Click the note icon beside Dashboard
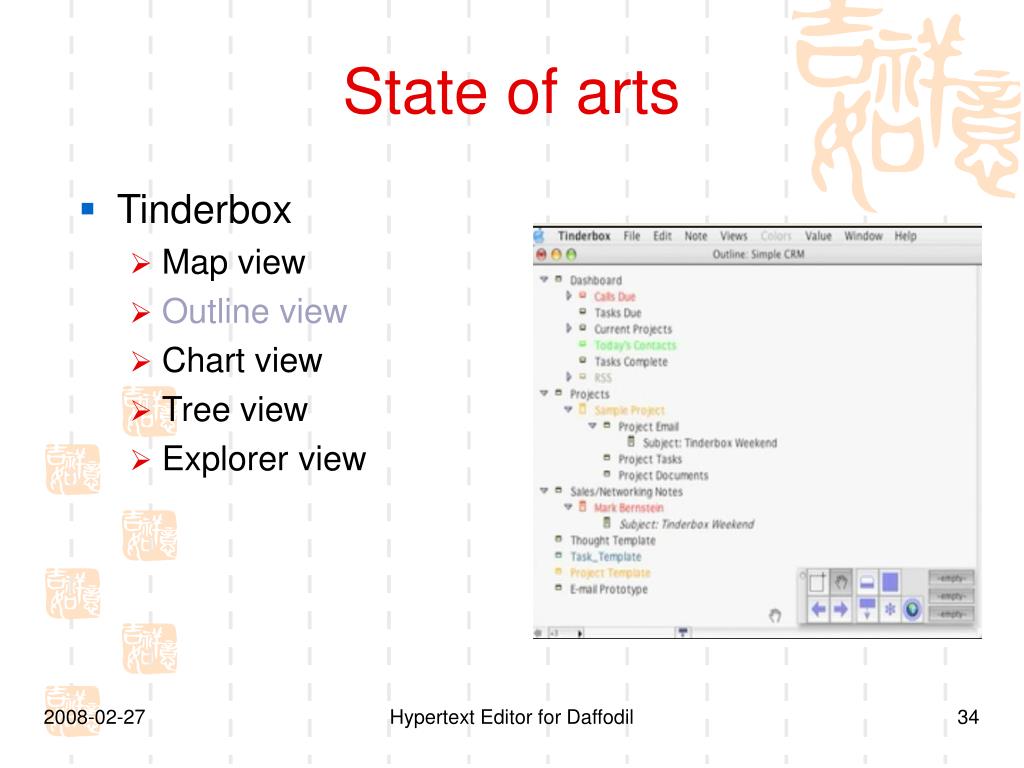This screenshot has width=1024, height=768. tap(558, 280)
